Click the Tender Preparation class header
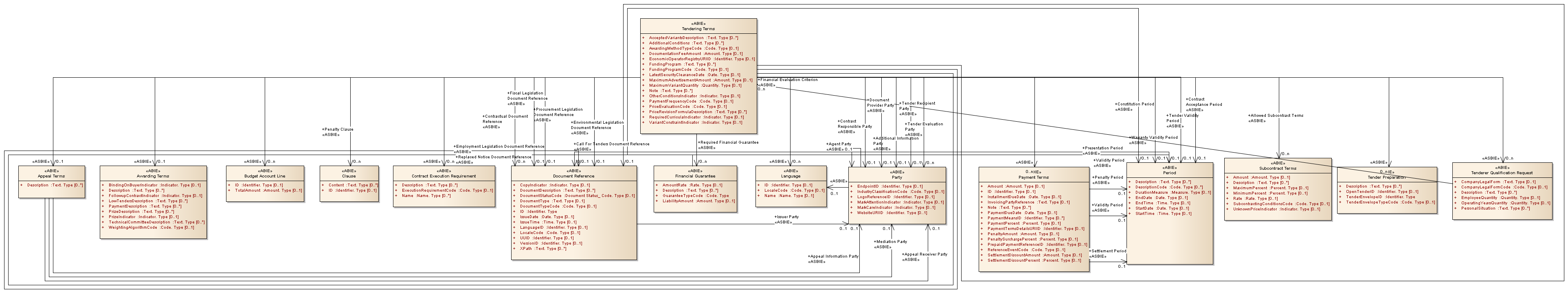Viewport: 1568px width, 293px height. (1387, 177)
